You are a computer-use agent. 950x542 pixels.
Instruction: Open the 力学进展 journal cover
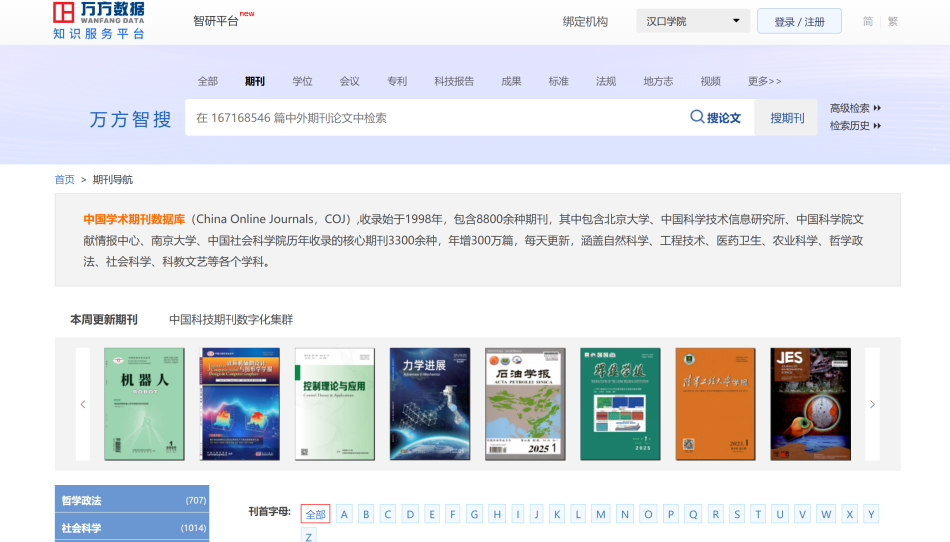point(429,404)
